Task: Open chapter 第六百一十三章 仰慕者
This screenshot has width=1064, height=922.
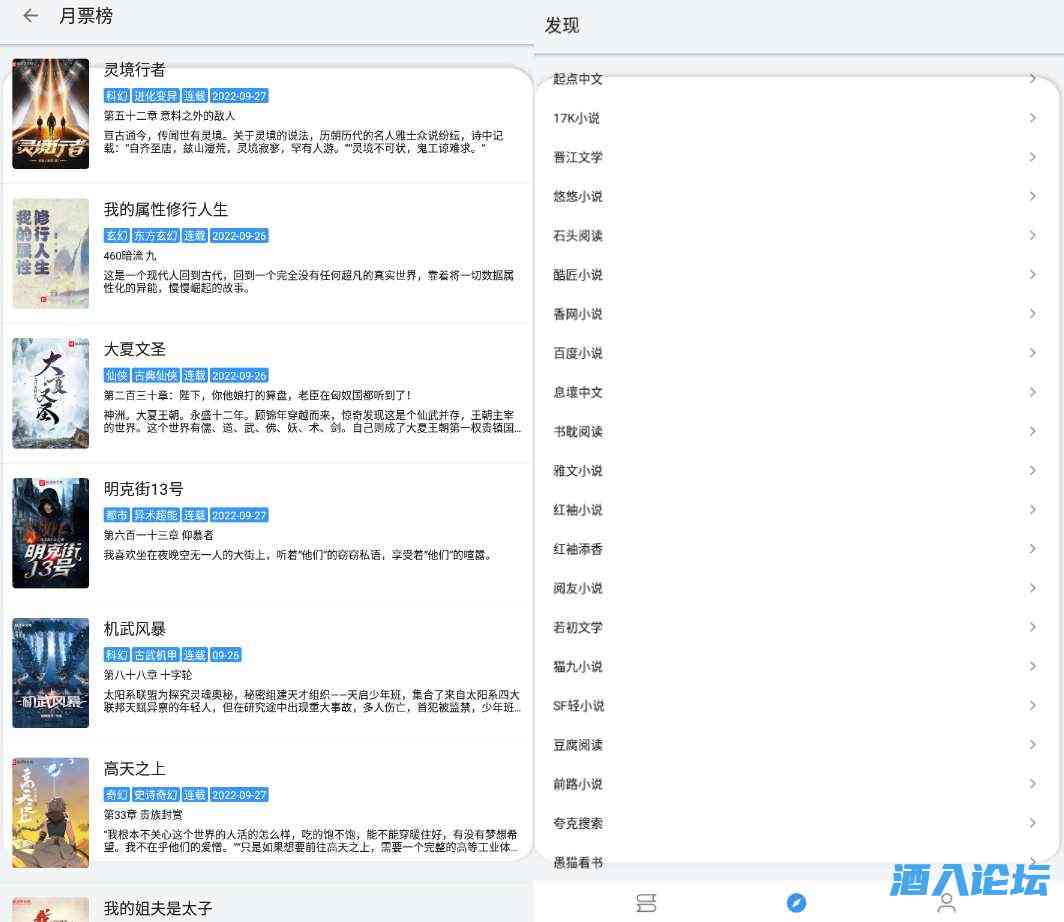Action: coord(159,535)
